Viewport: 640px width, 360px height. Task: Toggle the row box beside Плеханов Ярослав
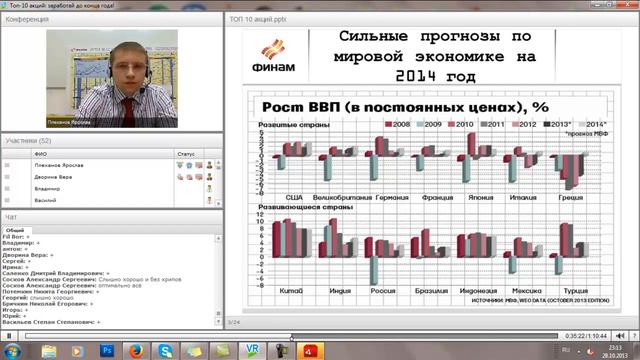tap(7, 165)
